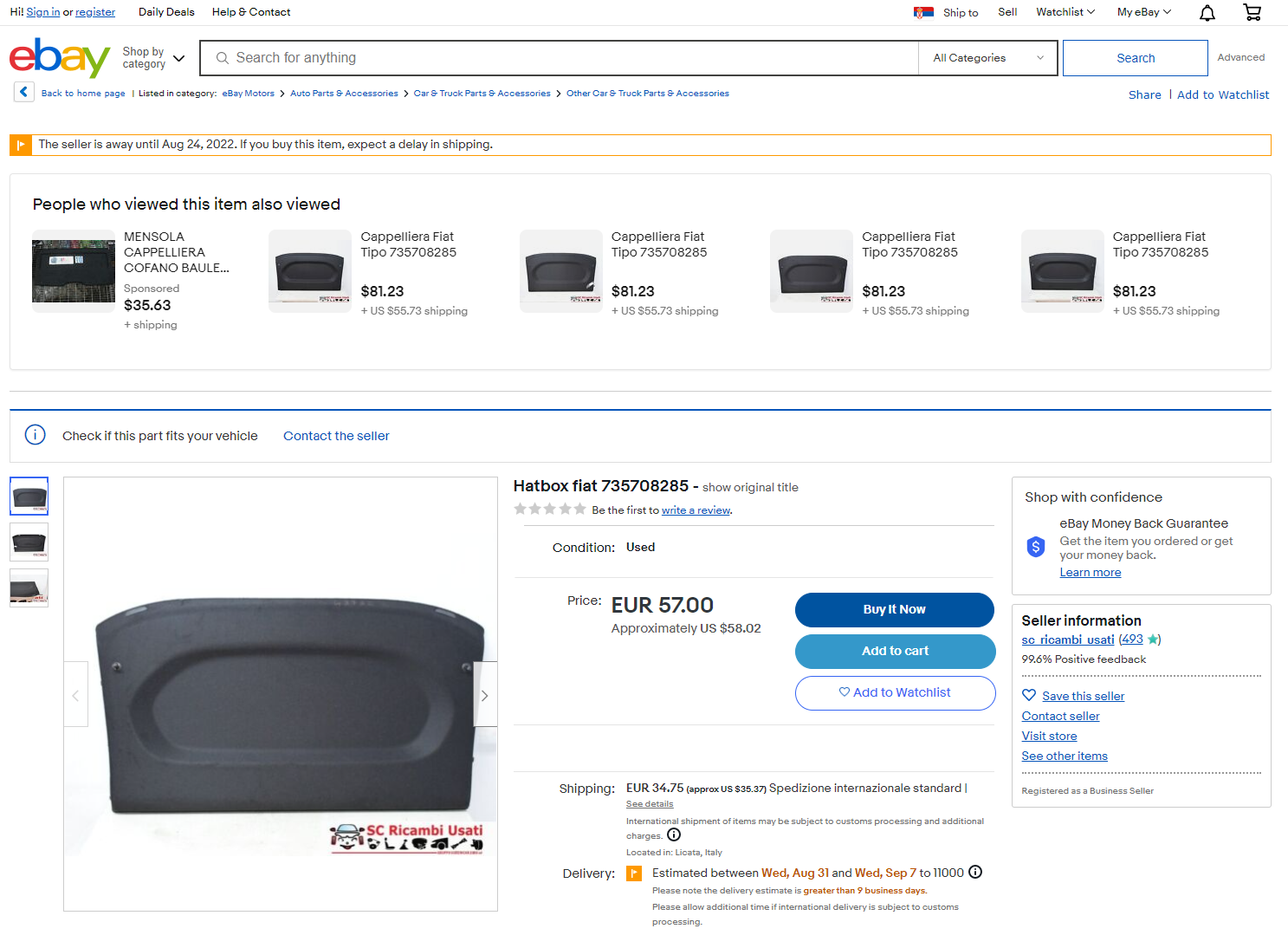Viewport: 1288px width, 935px height.
Task: Expand the My eBay menu
Action: point(1143,12)
